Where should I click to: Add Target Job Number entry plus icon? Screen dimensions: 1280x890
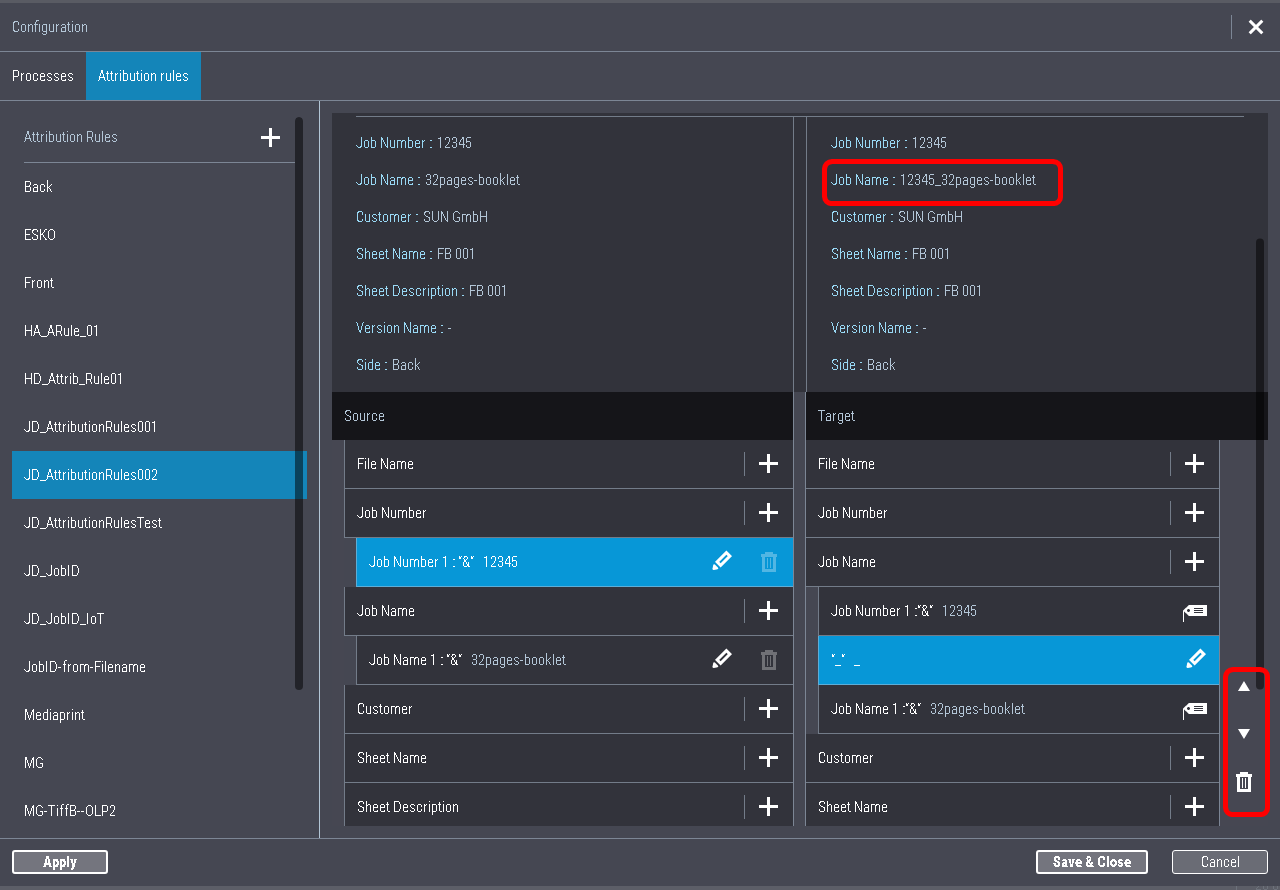pos(1194,513)
